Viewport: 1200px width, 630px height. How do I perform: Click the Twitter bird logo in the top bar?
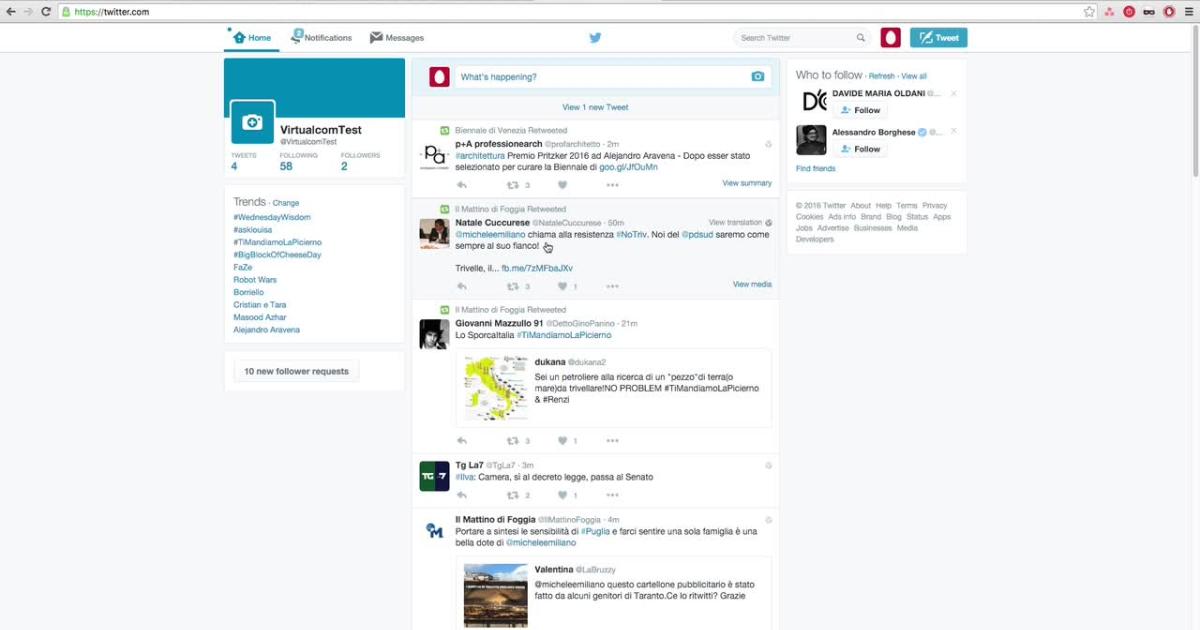click(595, 38)
